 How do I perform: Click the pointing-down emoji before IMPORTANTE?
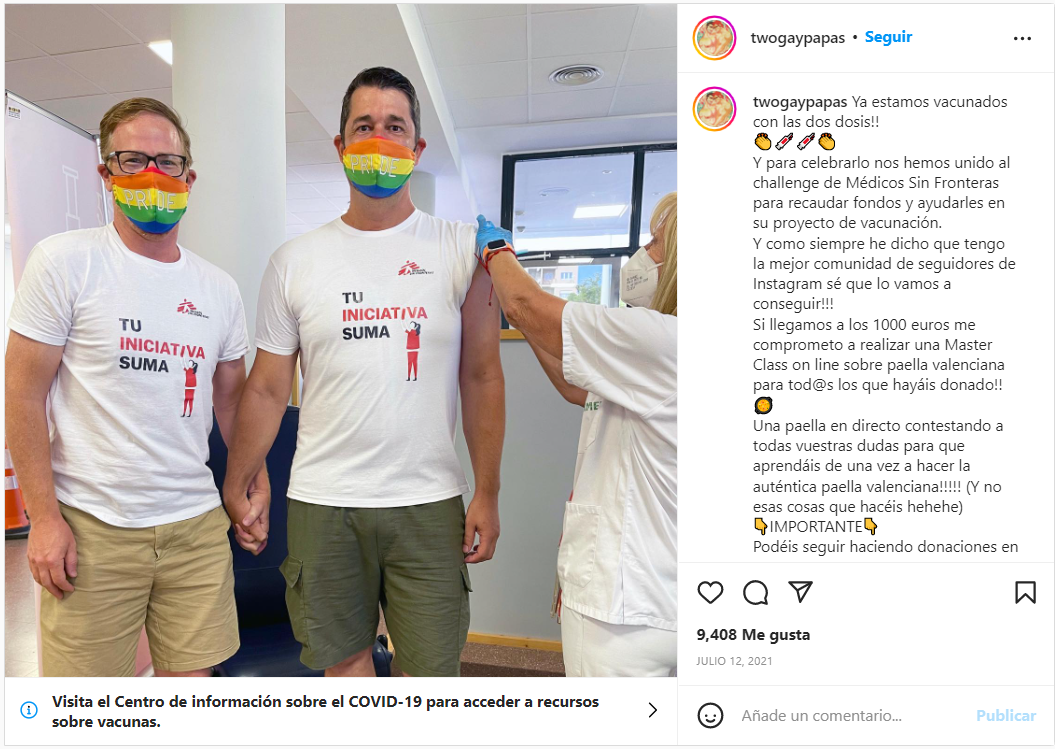760,526
